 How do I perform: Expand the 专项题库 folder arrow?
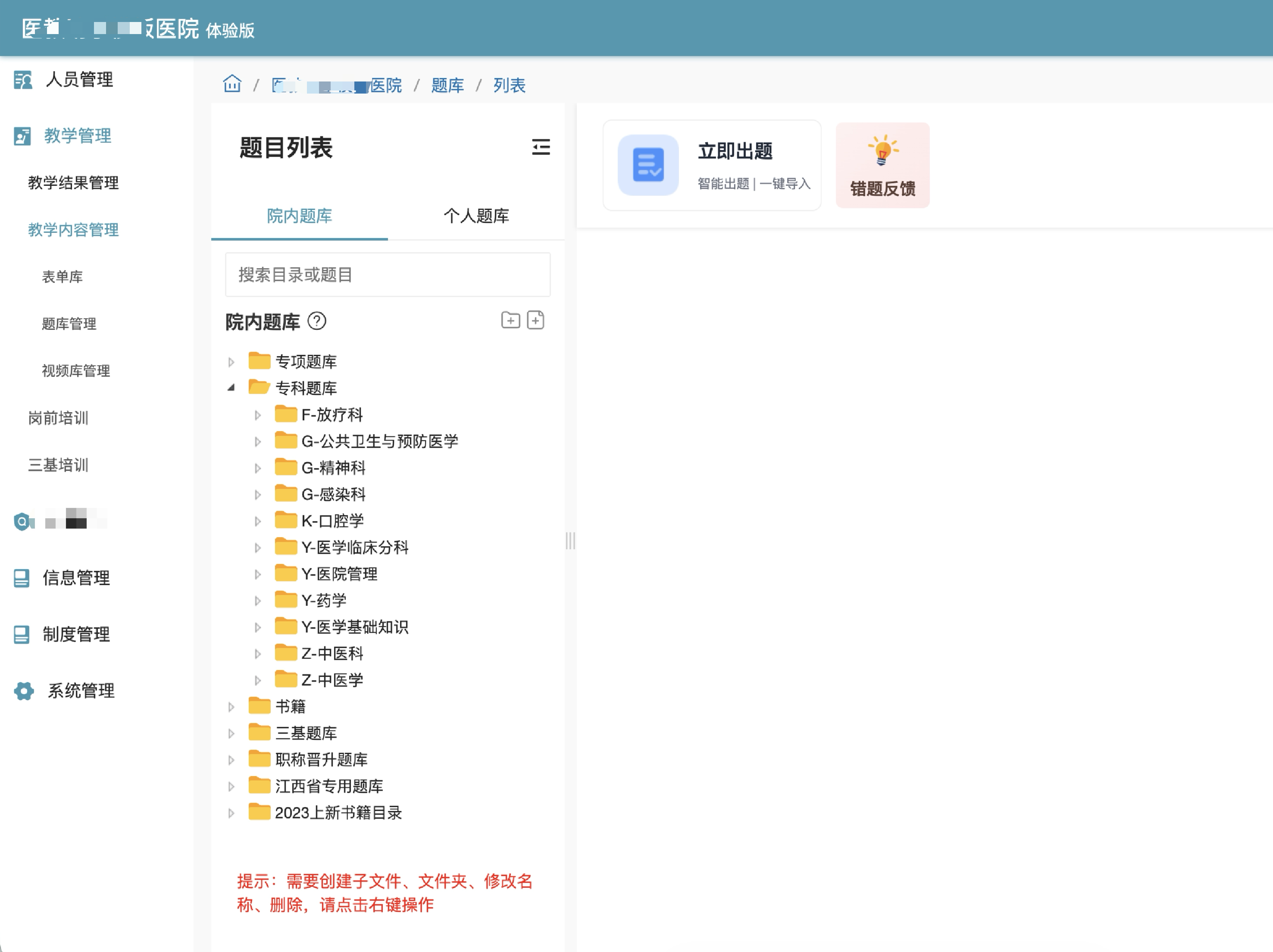point(231,362)
